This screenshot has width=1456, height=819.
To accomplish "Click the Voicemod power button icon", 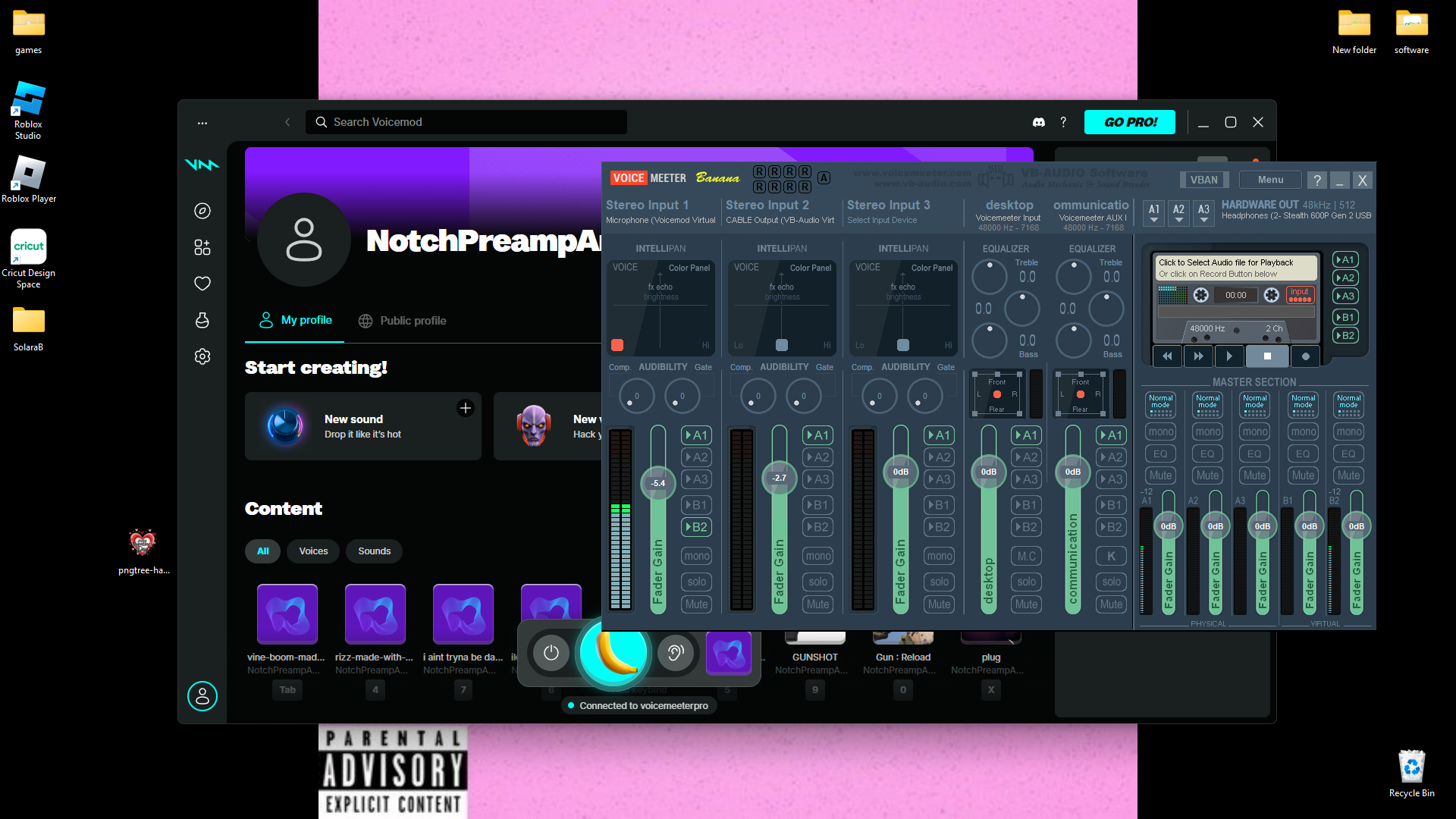I will [x=551, y=652].
